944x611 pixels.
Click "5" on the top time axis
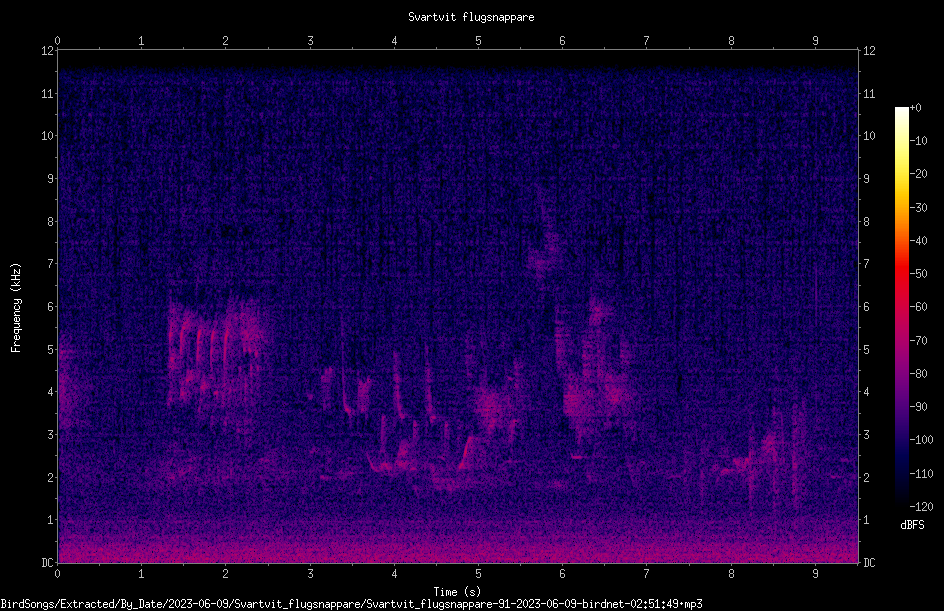479,41
